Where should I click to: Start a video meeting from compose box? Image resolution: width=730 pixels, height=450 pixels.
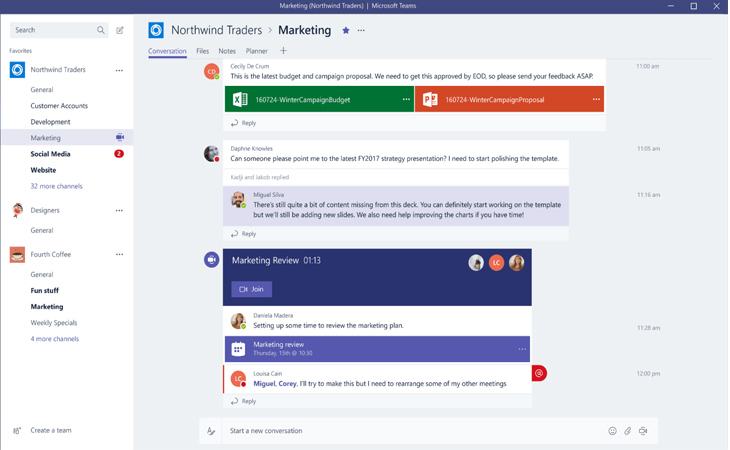[x=643, y=431]
